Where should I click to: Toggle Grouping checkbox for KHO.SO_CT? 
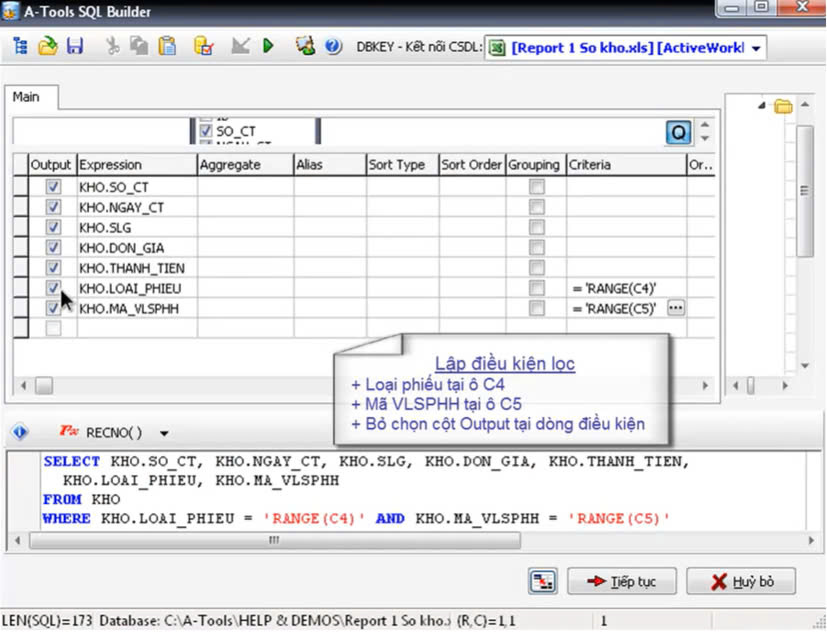click(537, 187)
